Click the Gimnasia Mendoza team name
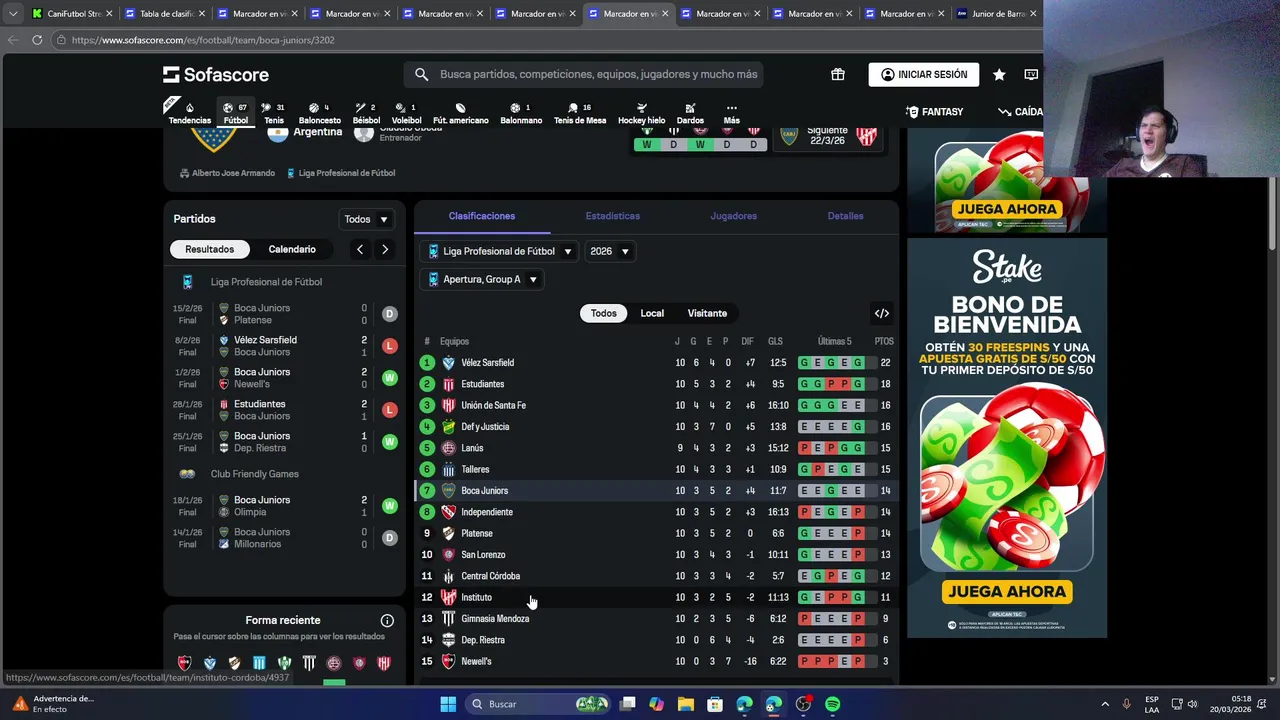The image size is (1280, 720). (x=495, y=619)
